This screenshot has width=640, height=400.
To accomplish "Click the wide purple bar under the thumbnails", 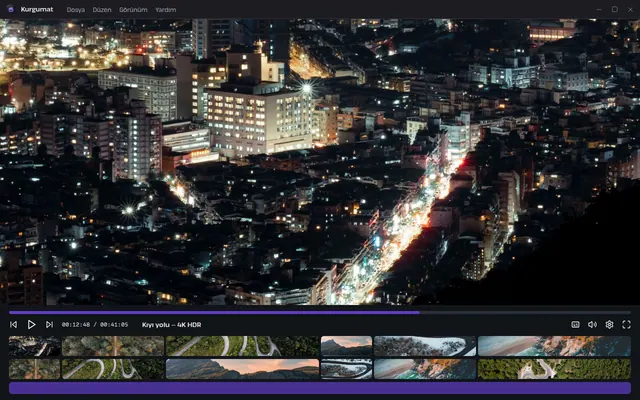I will pyautogui.click(x=320, y=388).
